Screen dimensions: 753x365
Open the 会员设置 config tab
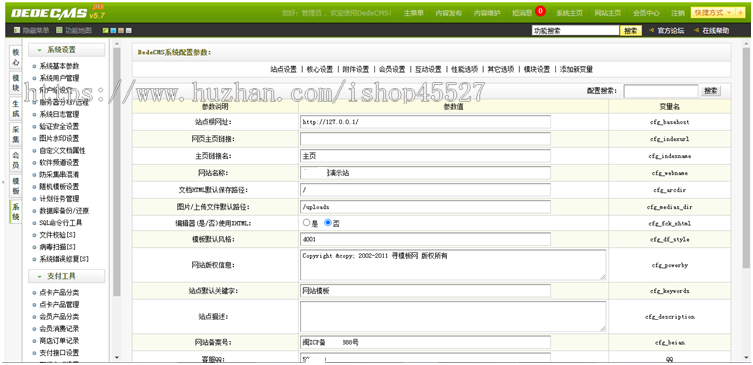pyautogui.click(x=392, y=70)
